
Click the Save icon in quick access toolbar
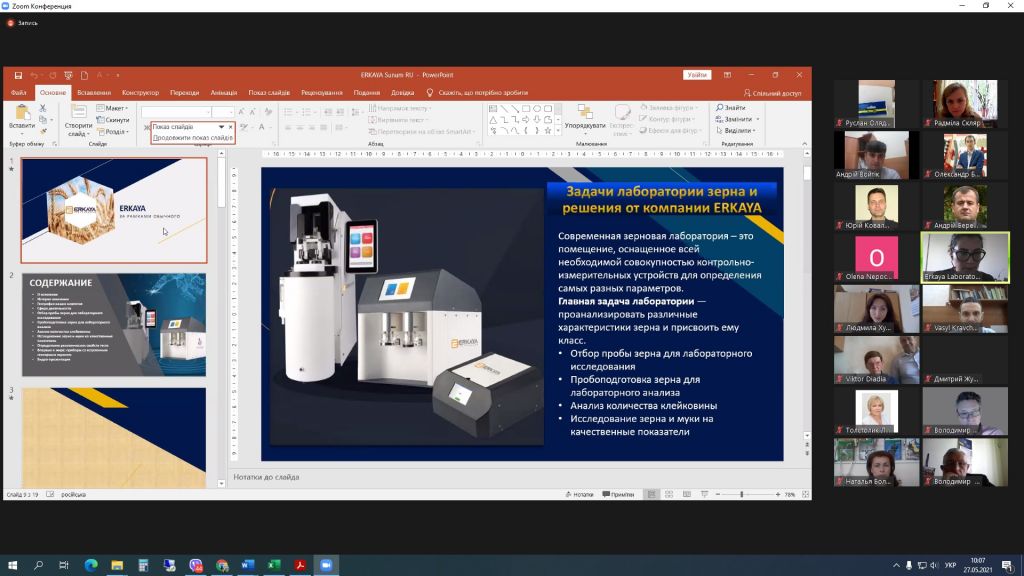[x=19, y=75]
